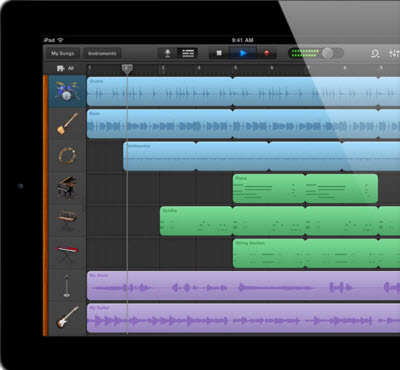Select the My Guitar electric guitar icon
The image size is (400, 370).
[67, 318]
